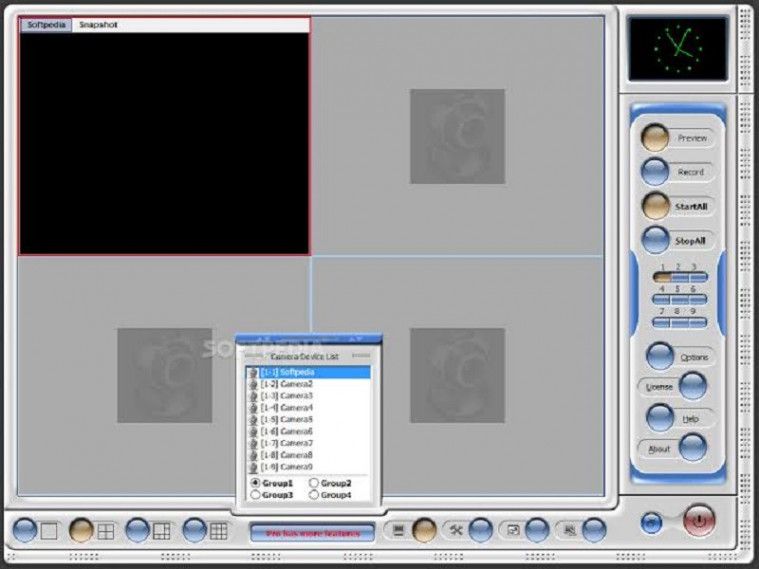
Task: Select [1-1] Softpedia in camera list
Action: tap(308, 372)
